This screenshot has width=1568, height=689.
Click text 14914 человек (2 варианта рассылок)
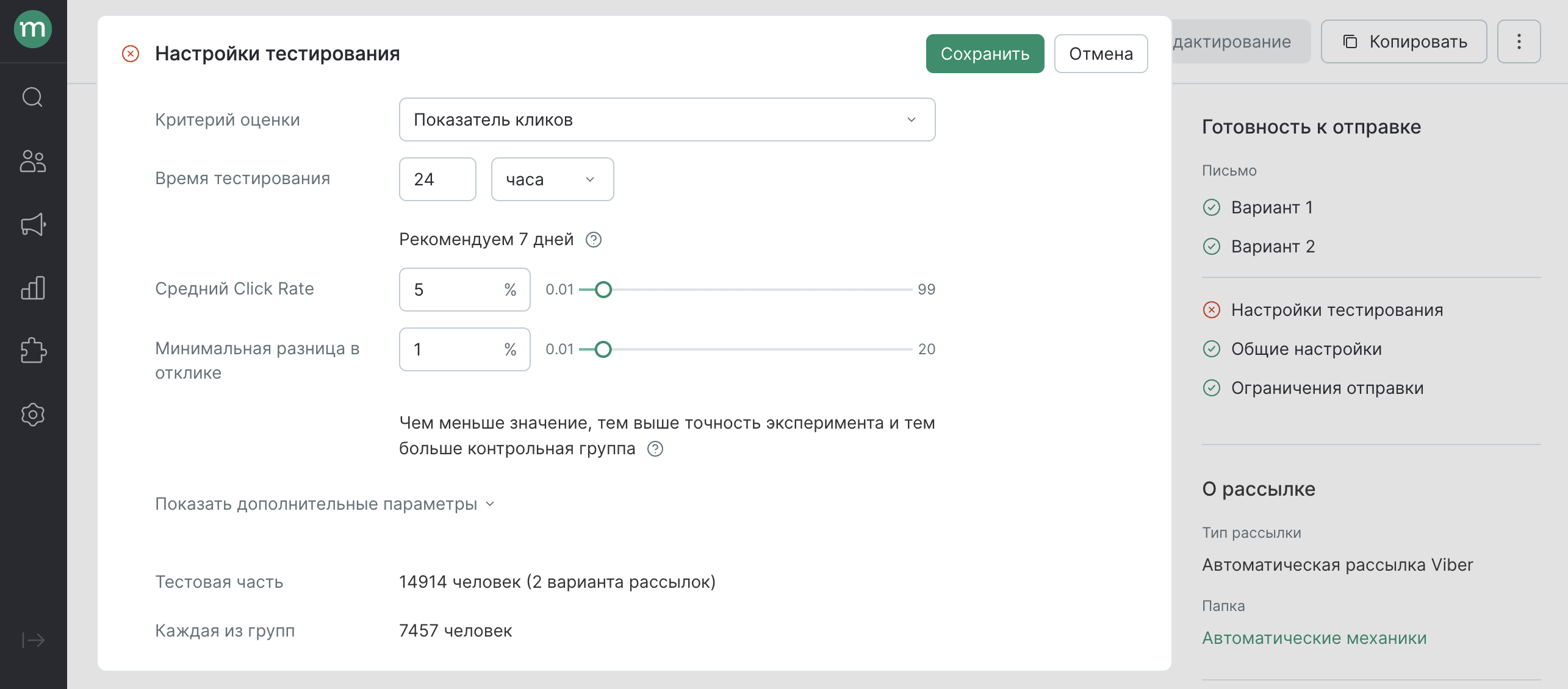(557, 582)
